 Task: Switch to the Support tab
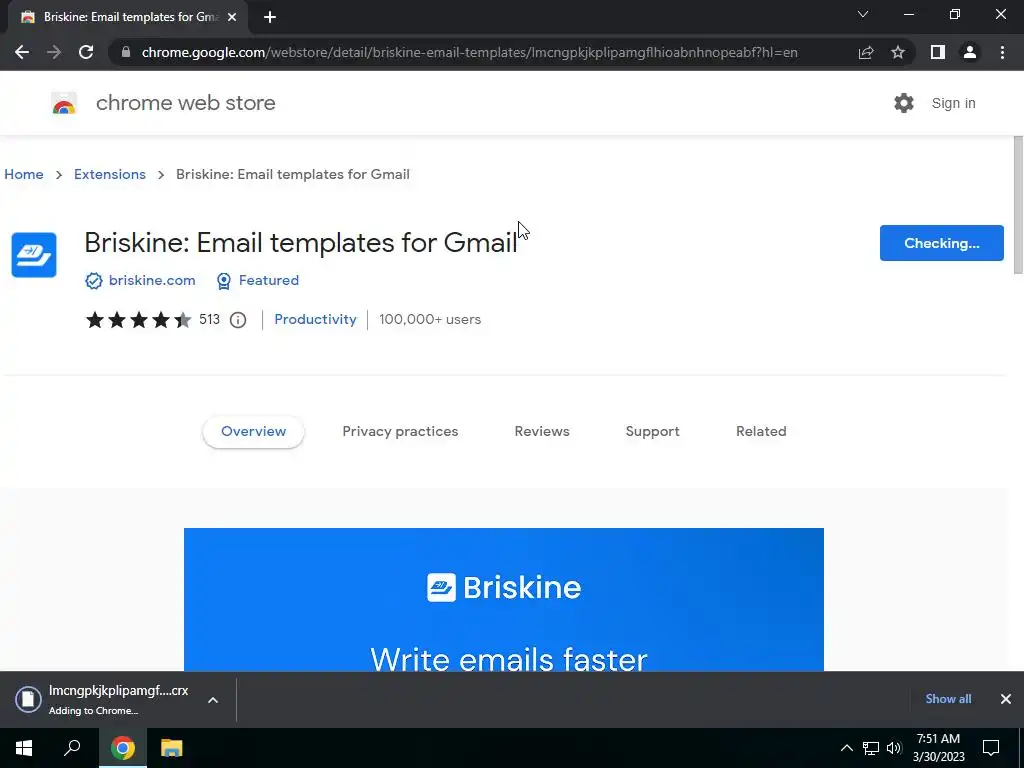click(x=652, y=432)
